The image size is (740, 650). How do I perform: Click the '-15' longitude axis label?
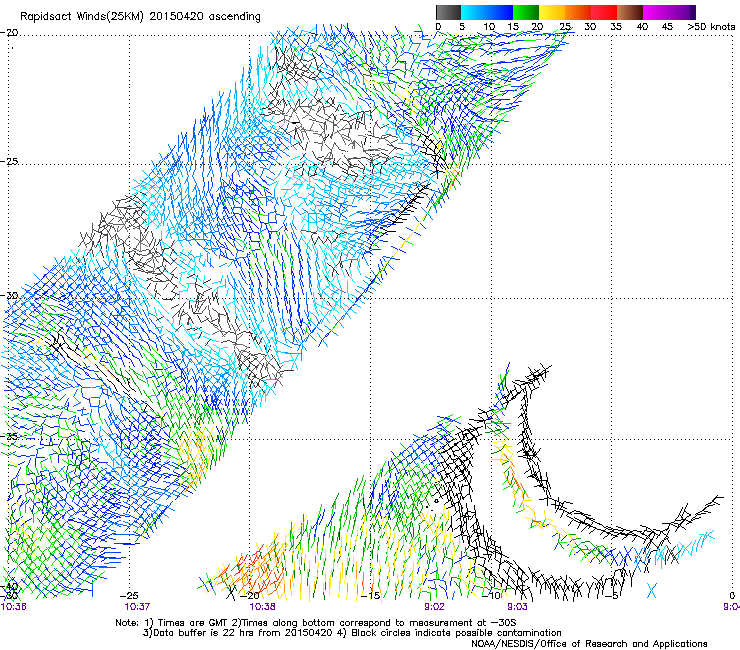[370, 596]
